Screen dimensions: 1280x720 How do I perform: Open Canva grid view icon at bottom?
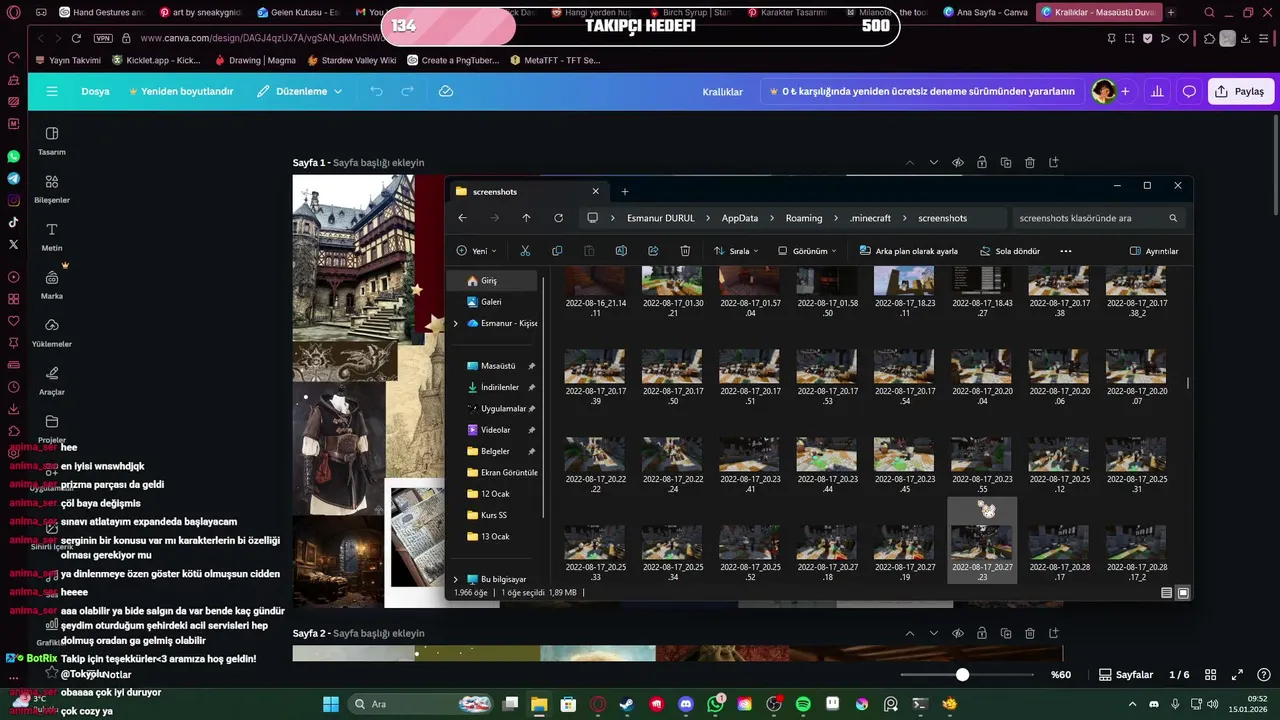[x=1210, y=675]
